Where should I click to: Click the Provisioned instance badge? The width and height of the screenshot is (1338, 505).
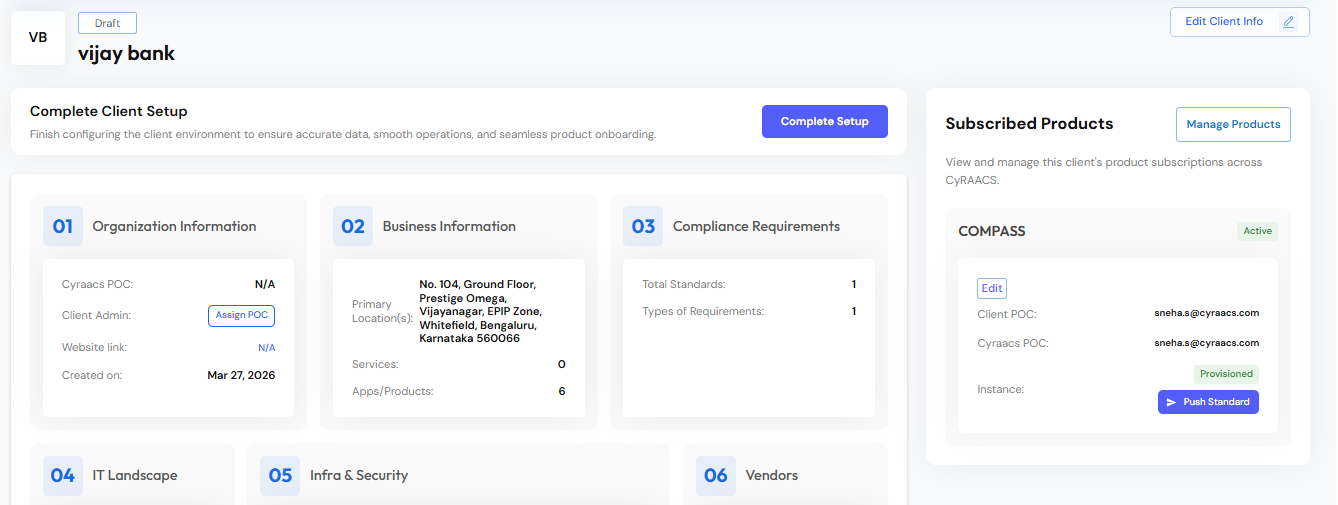1227,374
